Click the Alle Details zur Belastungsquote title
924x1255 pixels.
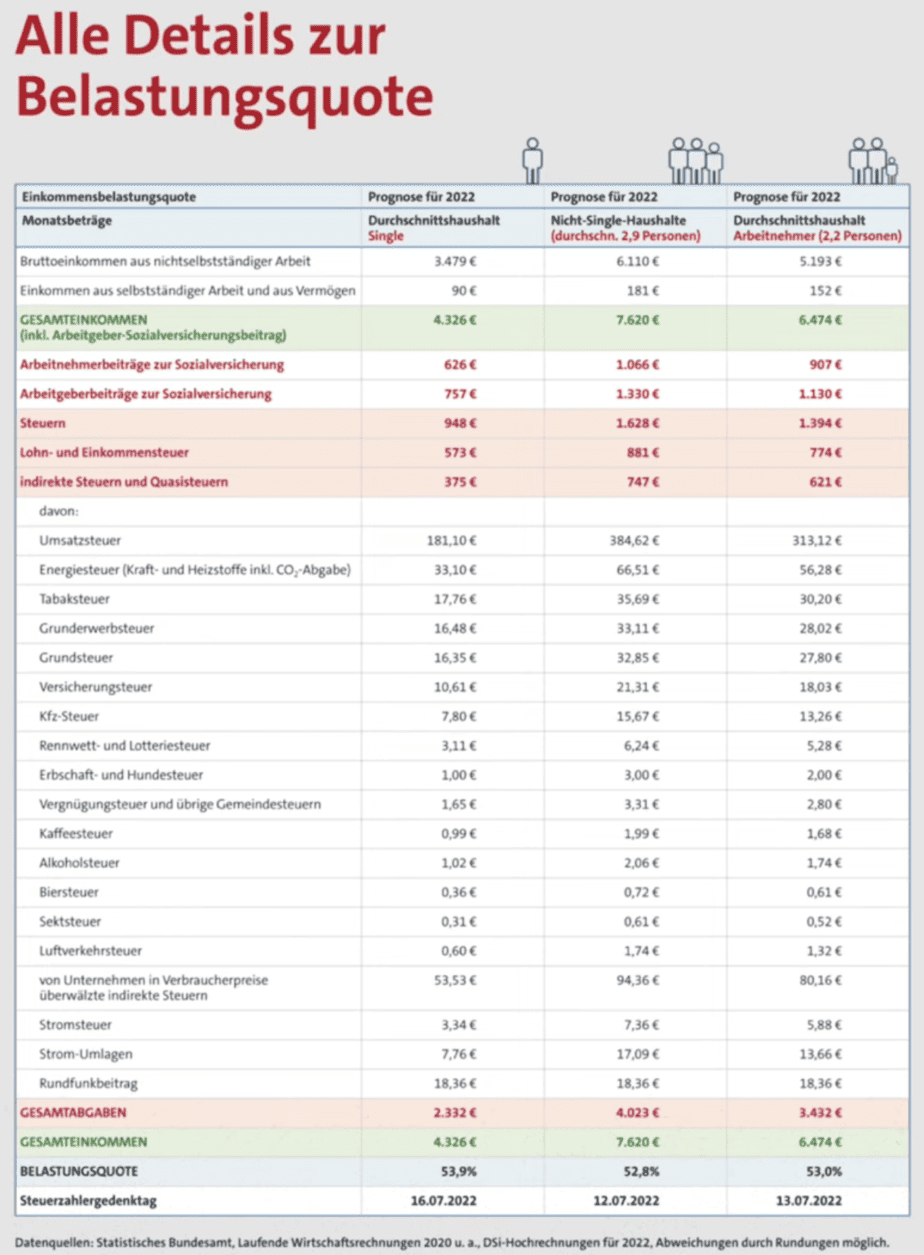[224, 68]
